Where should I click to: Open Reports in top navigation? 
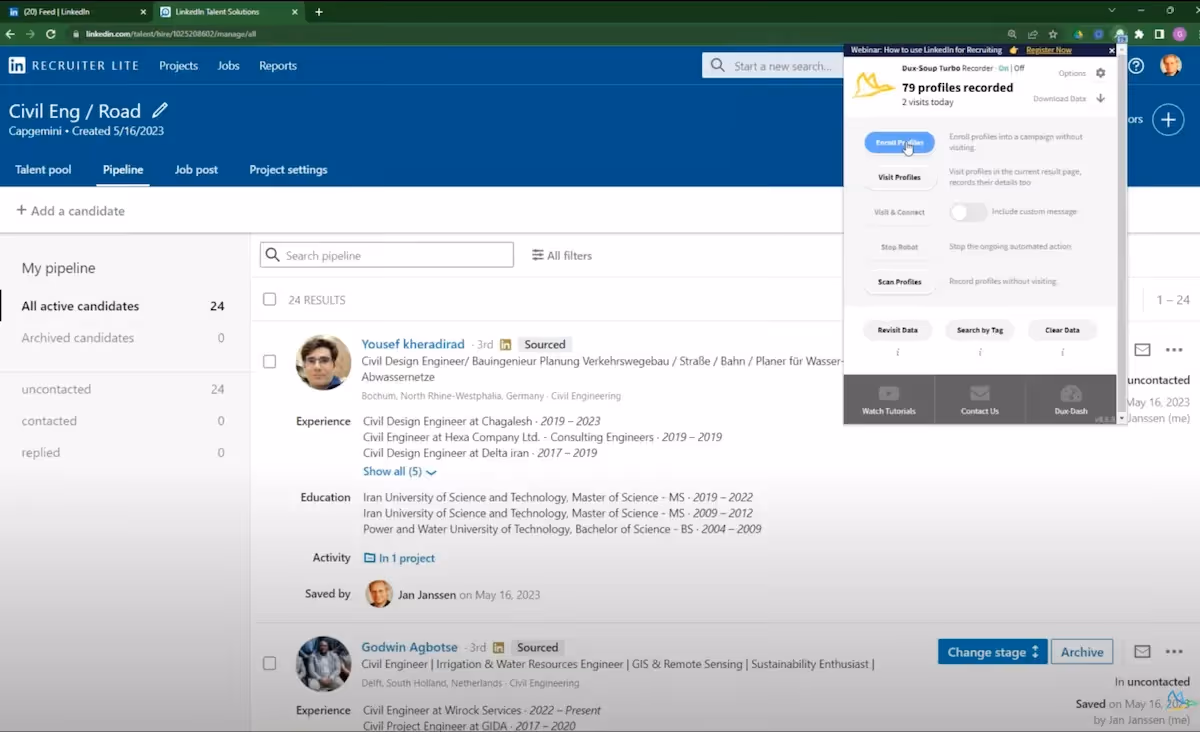(278, 66)
